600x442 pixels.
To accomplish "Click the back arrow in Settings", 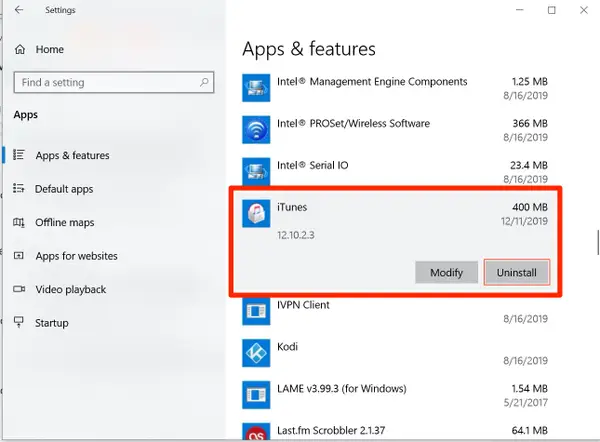I will tap(19, 10).
